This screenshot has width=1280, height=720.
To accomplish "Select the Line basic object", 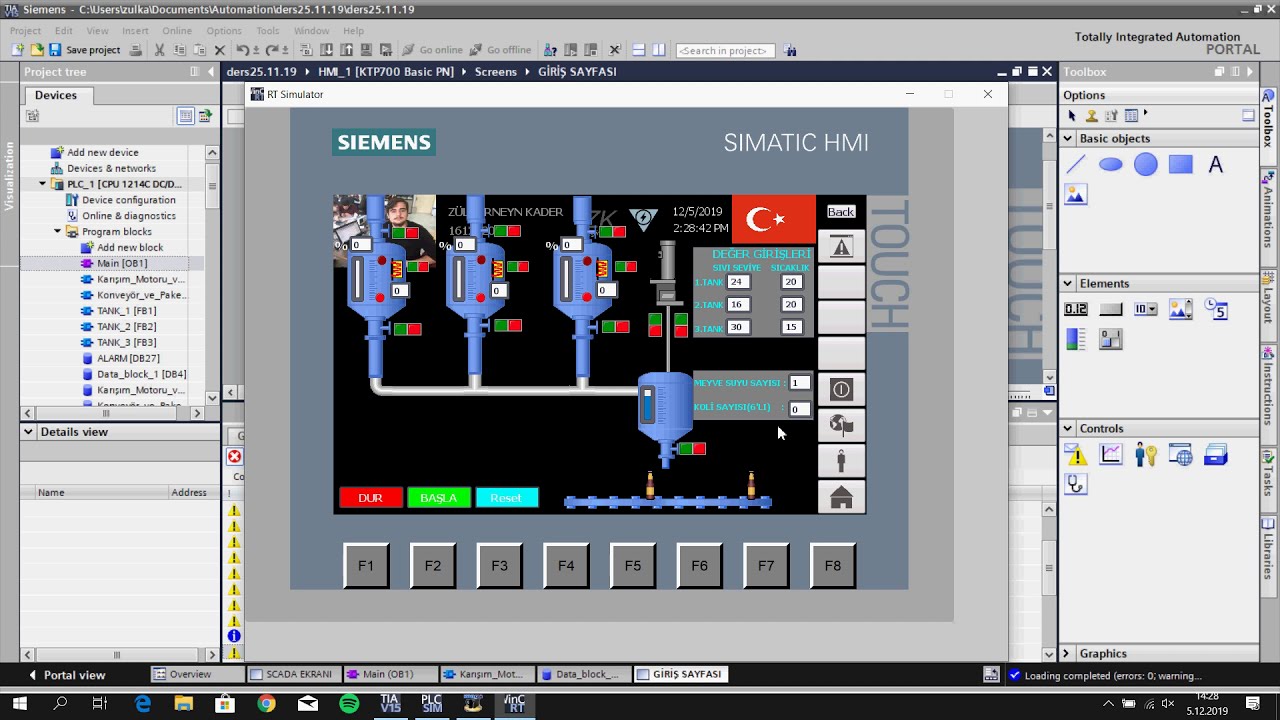I will [x=1076, y=165].
